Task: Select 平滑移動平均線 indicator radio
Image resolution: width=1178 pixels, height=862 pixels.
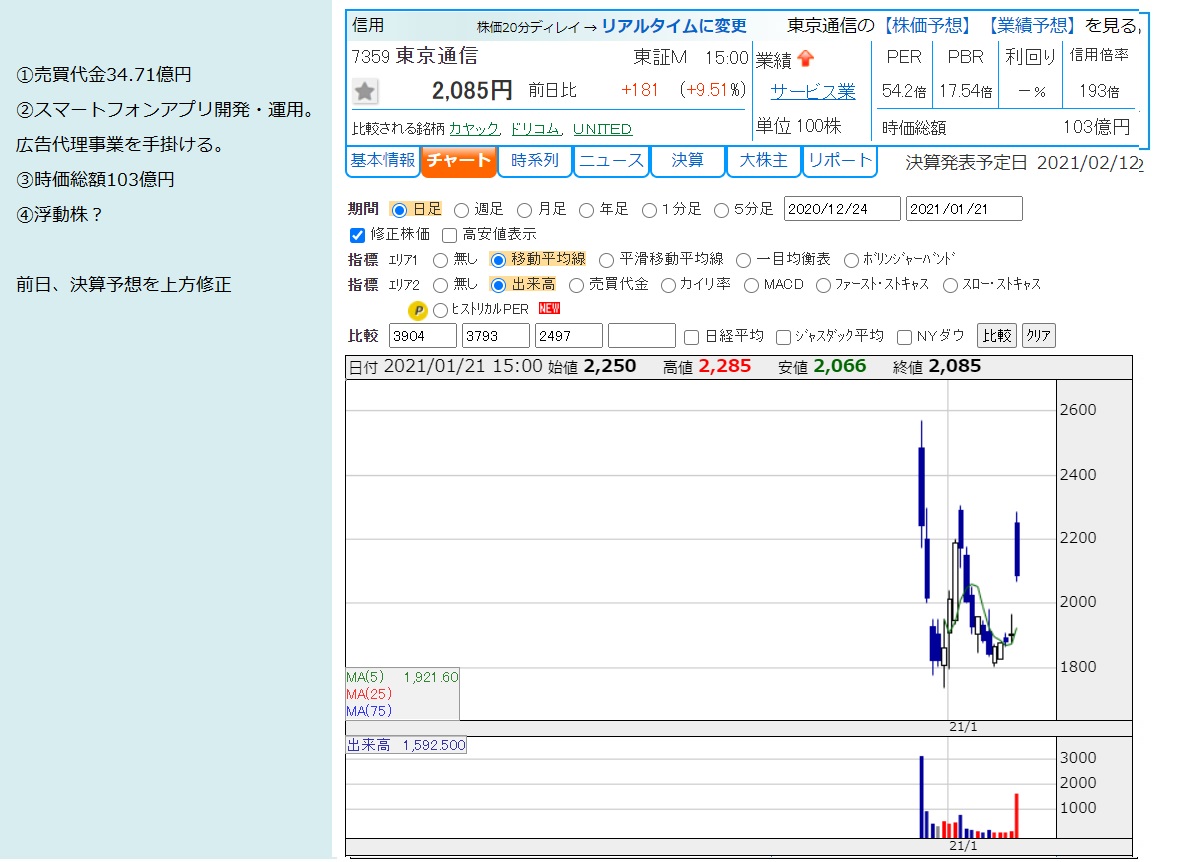Action: pyautogui.click(x=606, y=260)
